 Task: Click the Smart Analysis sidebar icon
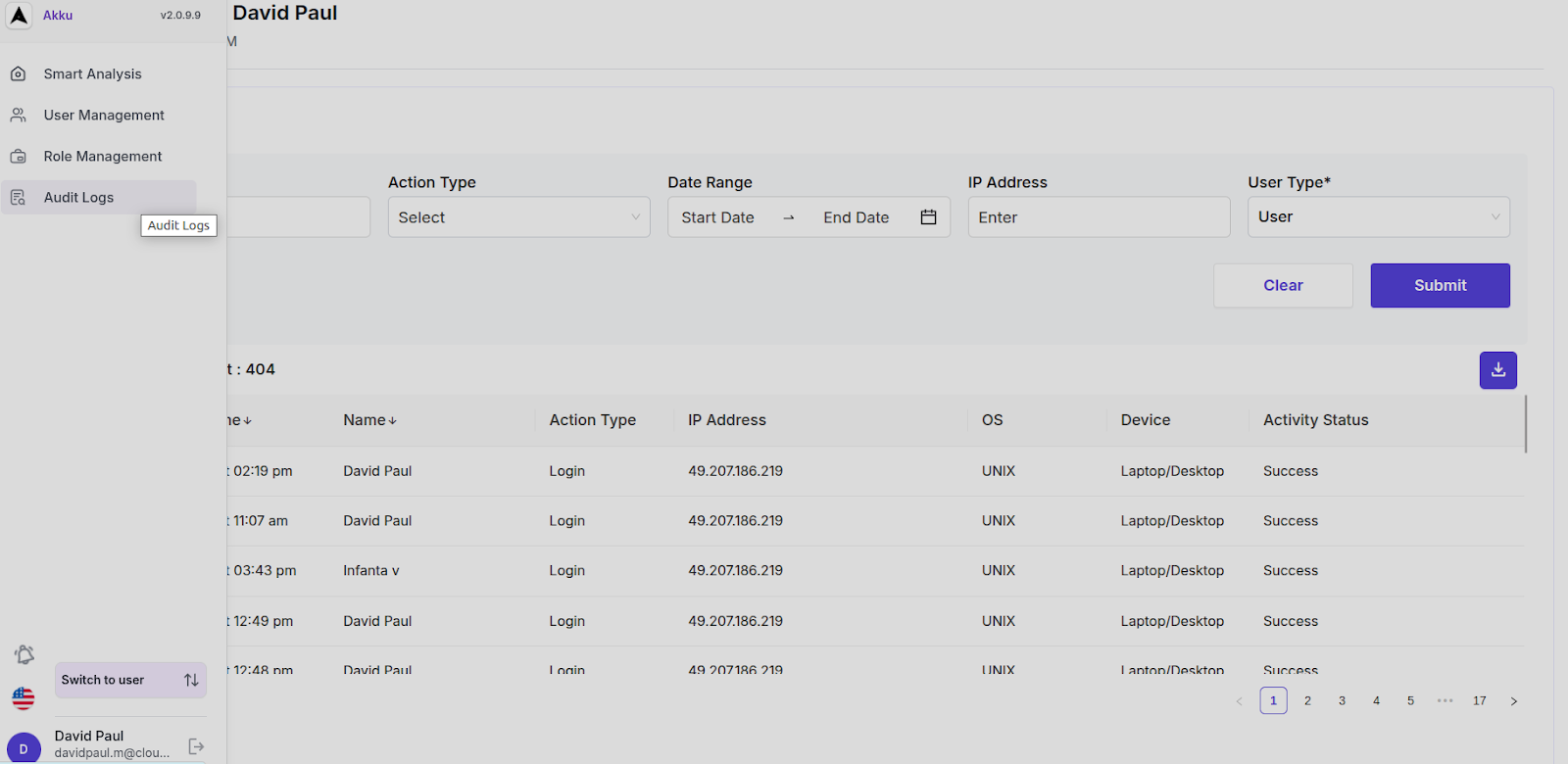pyautogui.click(x=18, y=74)
